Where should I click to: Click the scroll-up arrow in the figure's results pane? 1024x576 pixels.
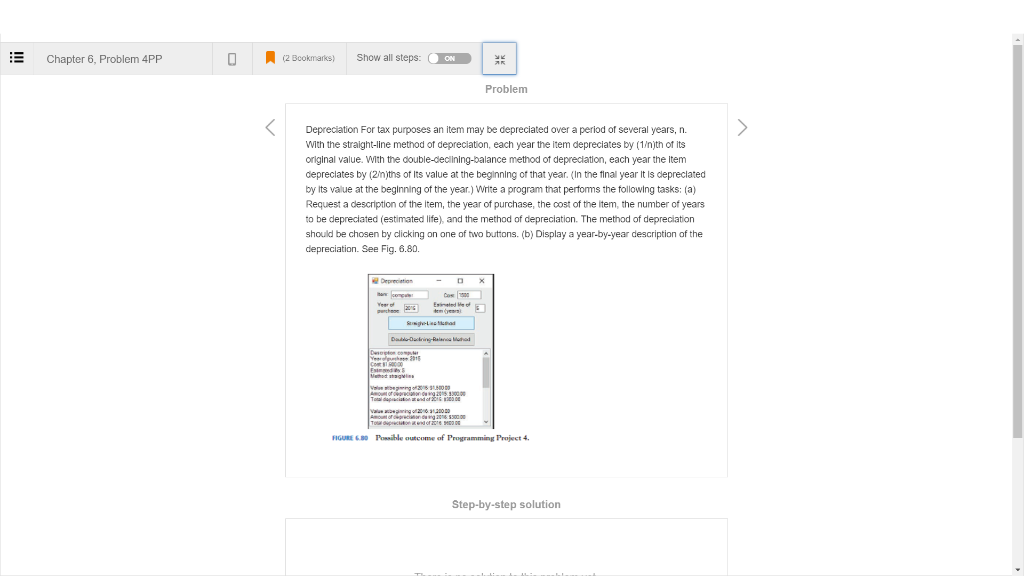pos(486,354)
